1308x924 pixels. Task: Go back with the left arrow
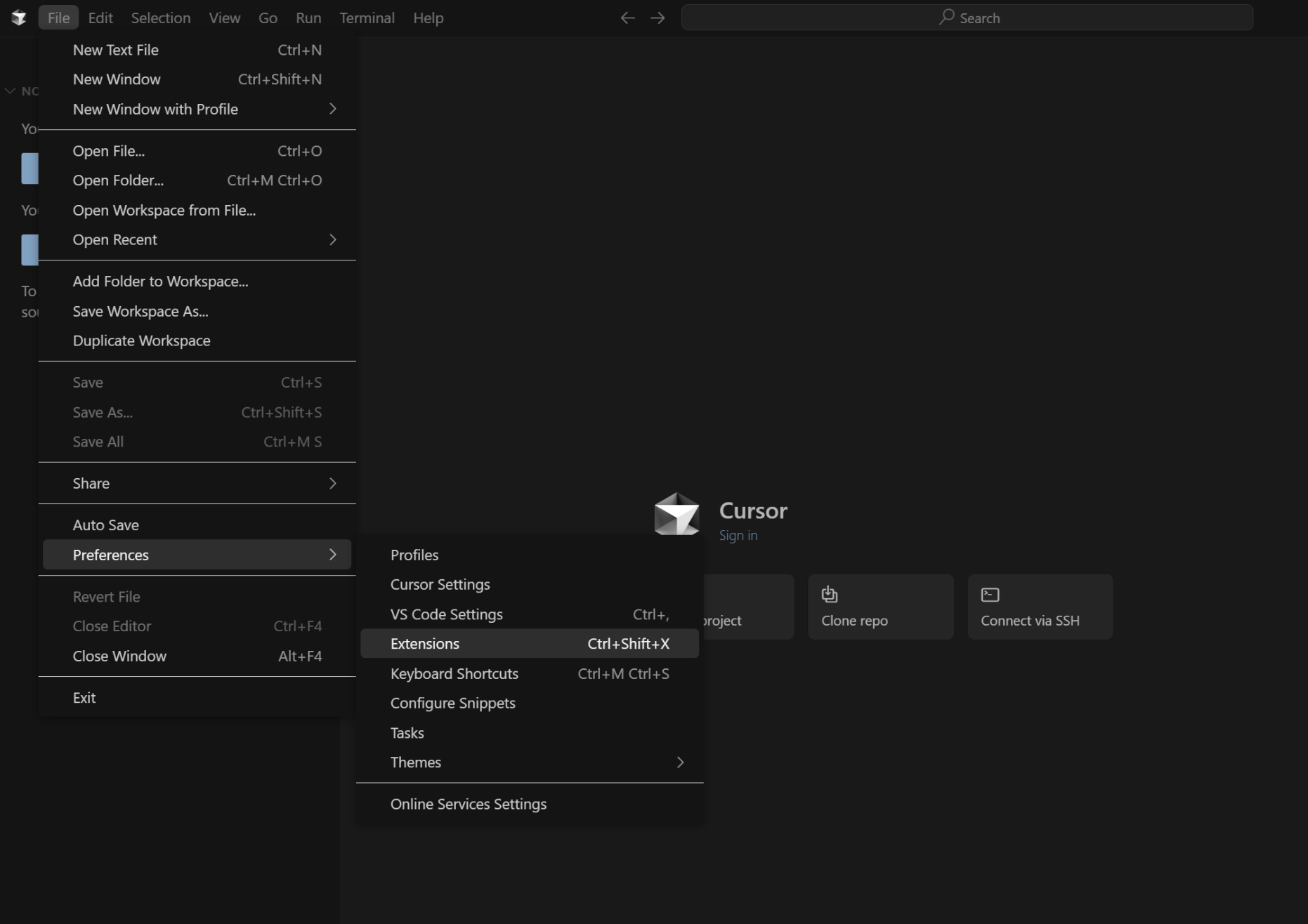(x=627, y=18)
